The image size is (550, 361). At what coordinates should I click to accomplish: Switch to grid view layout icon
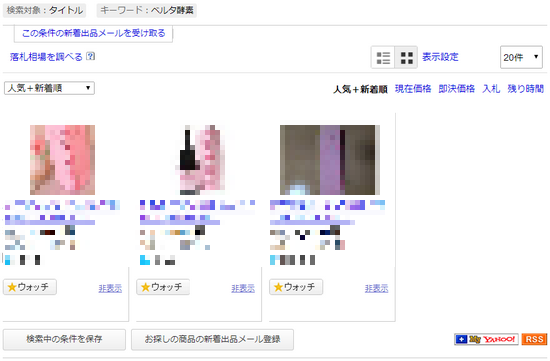(x=406, y=58)
